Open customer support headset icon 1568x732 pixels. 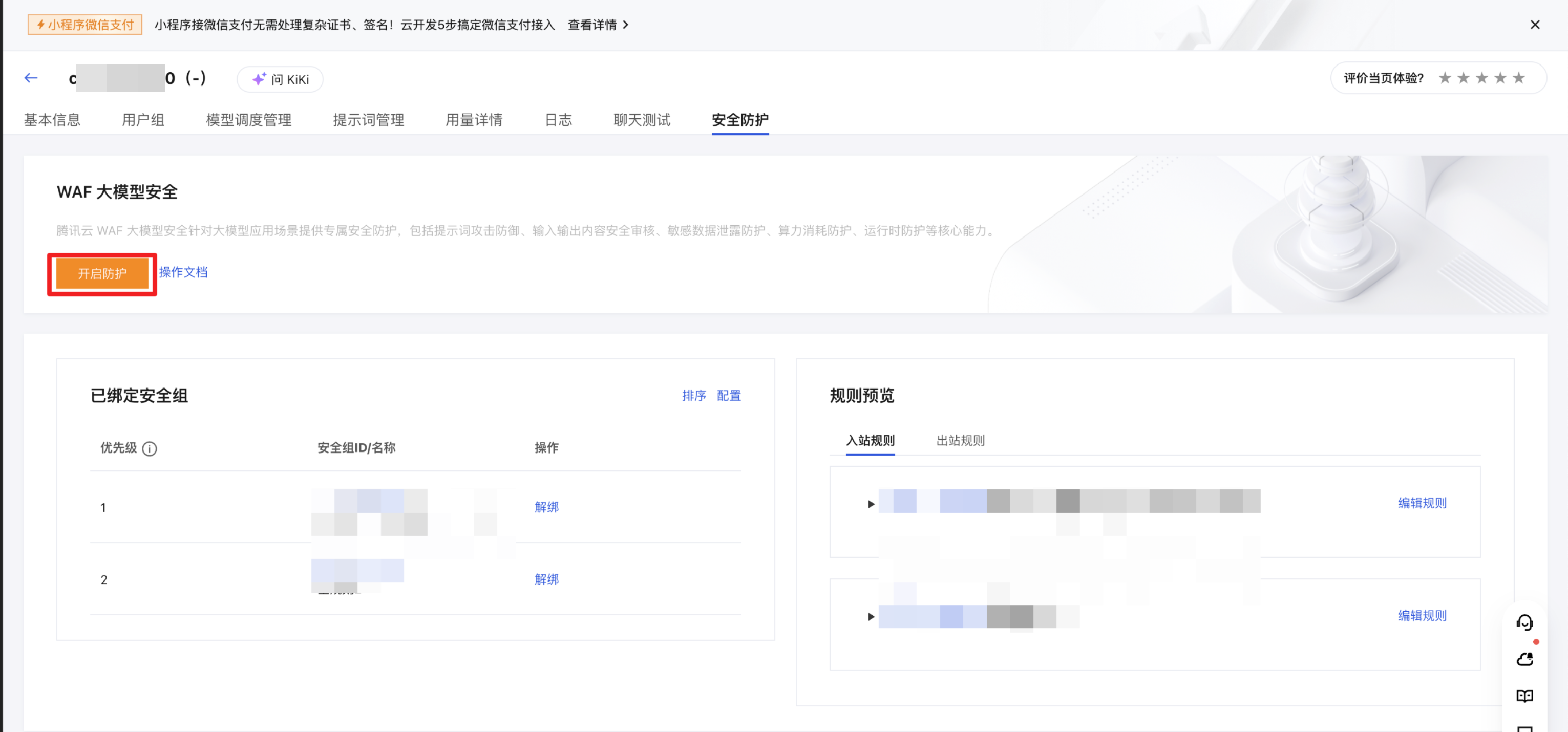click(x=1524, y=622)
